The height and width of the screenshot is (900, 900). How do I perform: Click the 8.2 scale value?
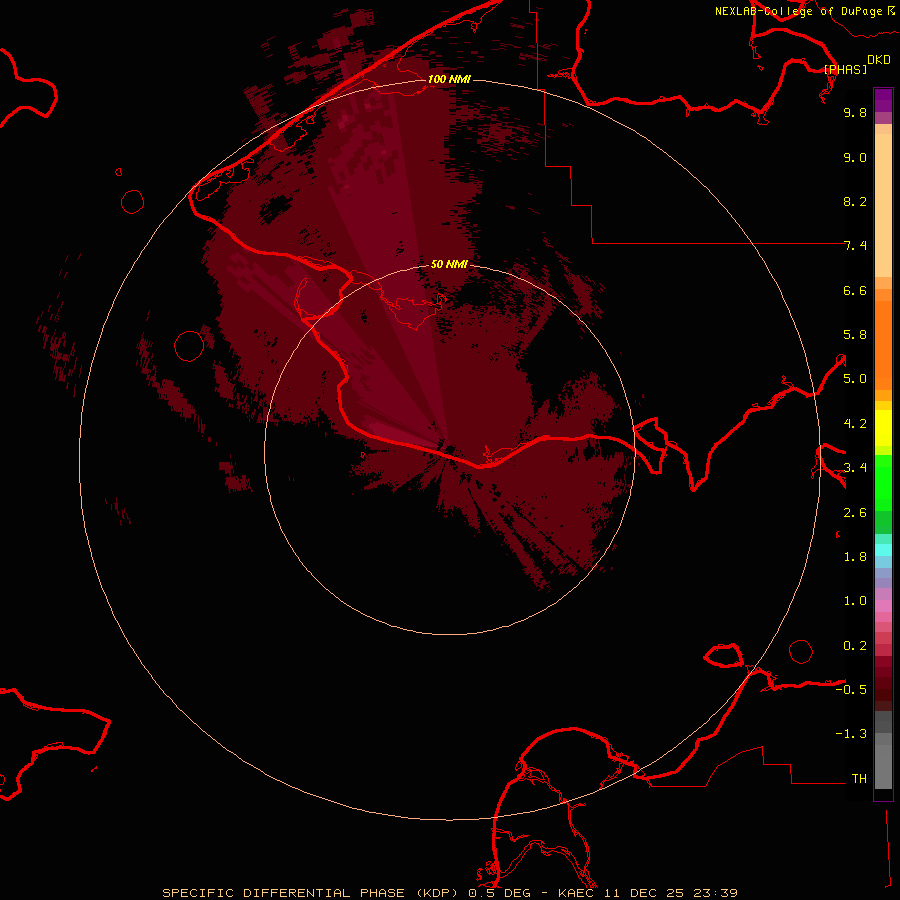pos(855,201)
